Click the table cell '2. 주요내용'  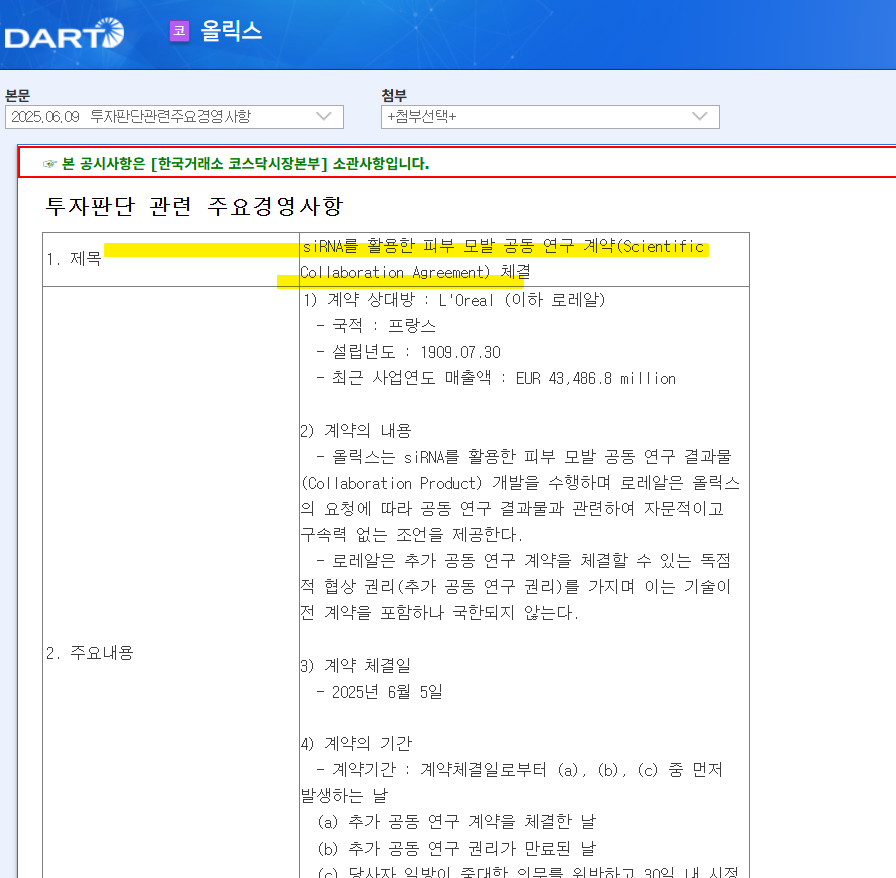[171, 653]
